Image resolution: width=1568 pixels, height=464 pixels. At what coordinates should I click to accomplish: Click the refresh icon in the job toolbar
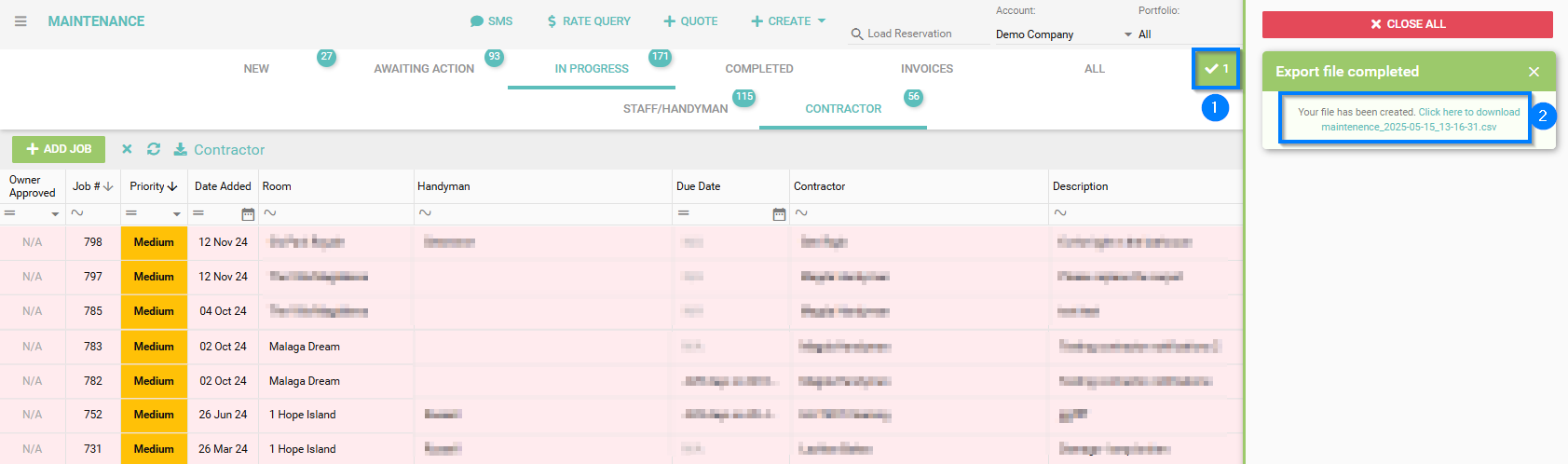click(154, 149)
